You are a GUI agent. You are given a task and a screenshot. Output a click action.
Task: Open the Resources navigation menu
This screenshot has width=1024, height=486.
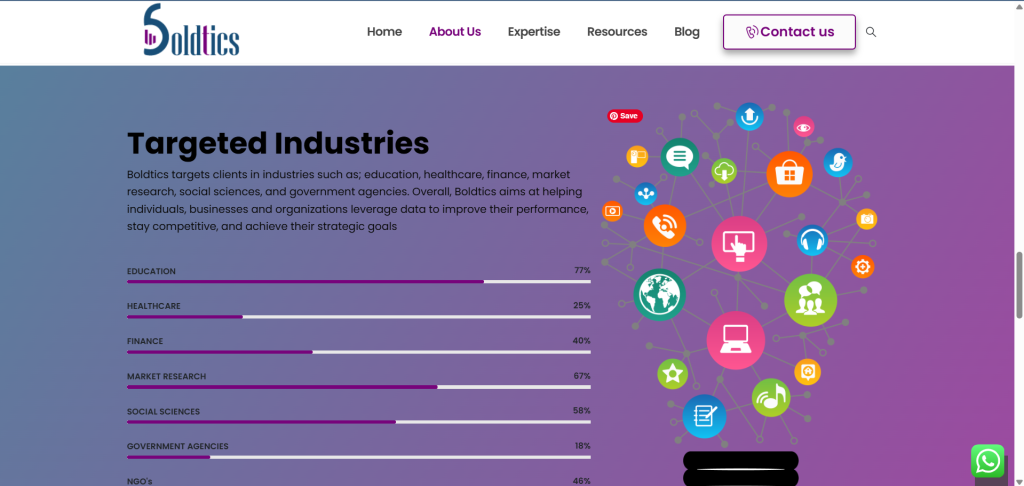coord(616,31)
